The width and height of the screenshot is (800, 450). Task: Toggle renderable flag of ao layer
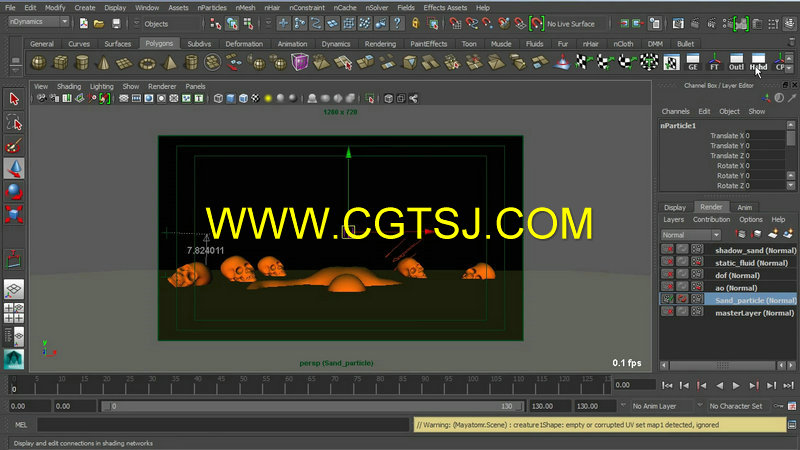point(667,287)
